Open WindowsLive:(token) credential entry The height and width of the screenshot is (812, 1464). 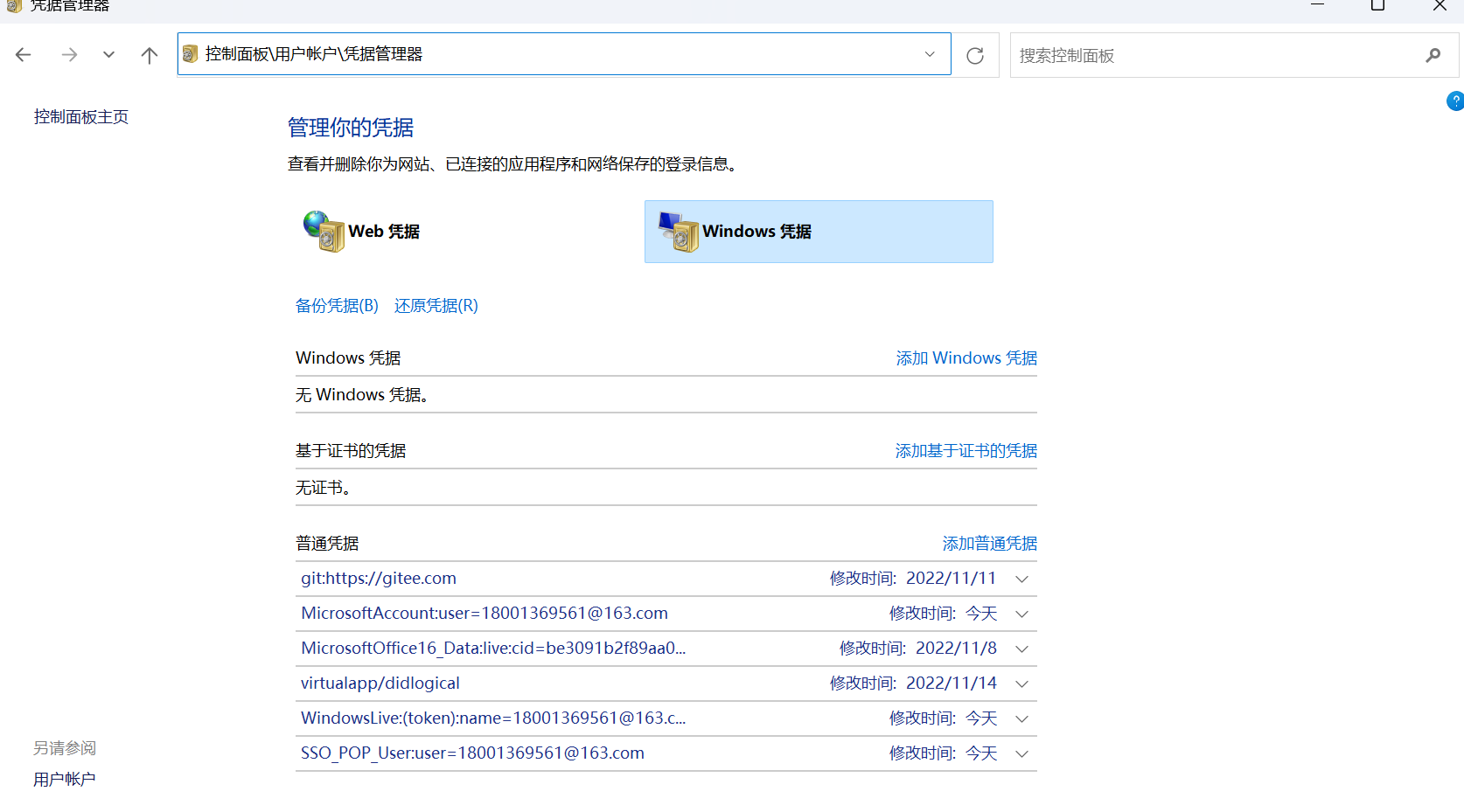[x=493, y=718]
